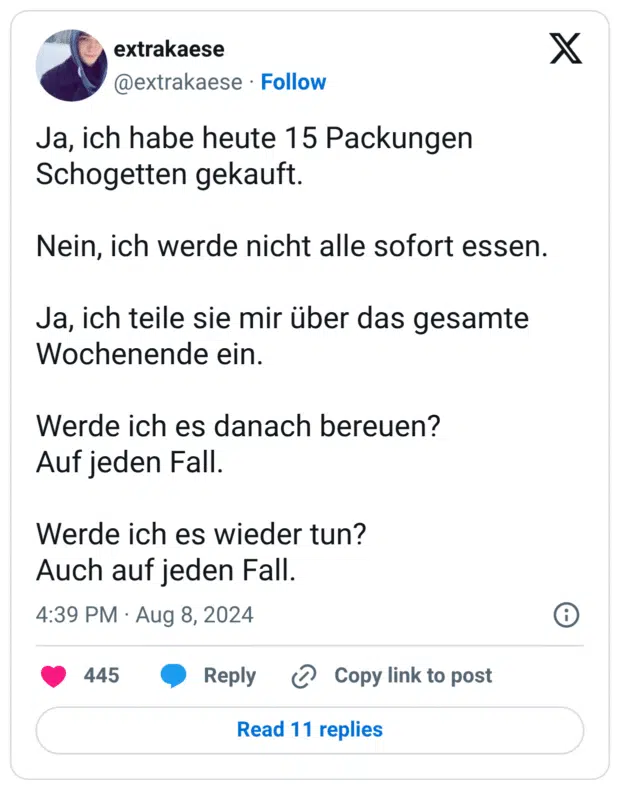Click the chain link icon
The width and height of the screenshot is (620, 790).
(x=303, y=677)
